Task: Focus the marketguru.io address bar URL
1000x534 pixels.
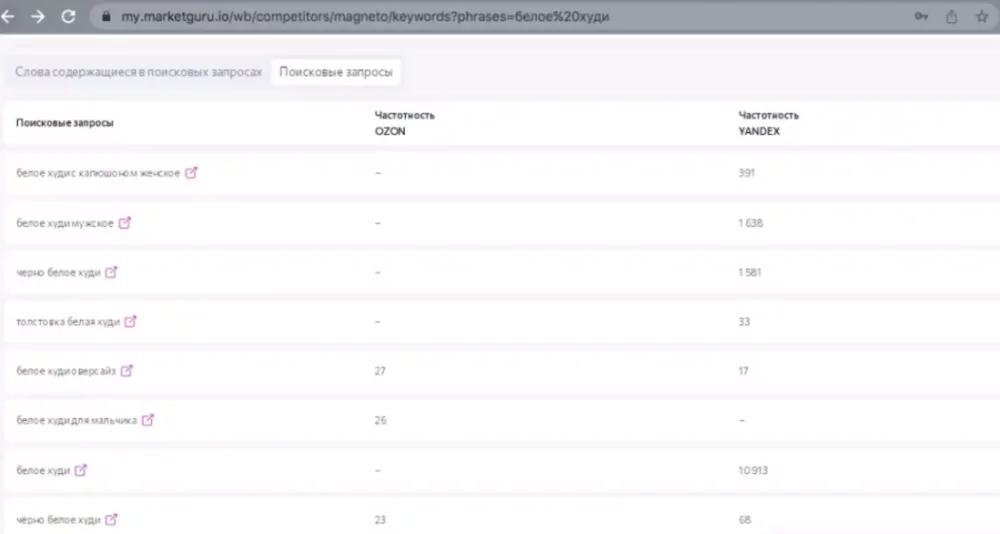Action: tap(400, 17)
